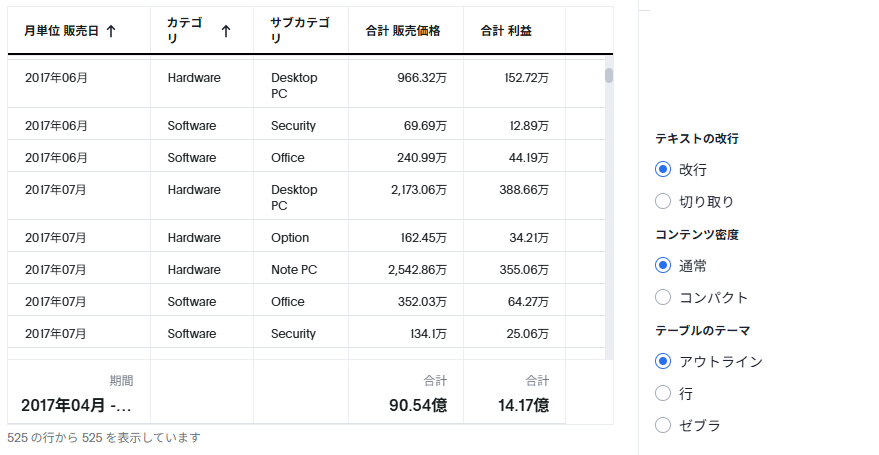Click the 388.66万 profit cell

point(514,196)
